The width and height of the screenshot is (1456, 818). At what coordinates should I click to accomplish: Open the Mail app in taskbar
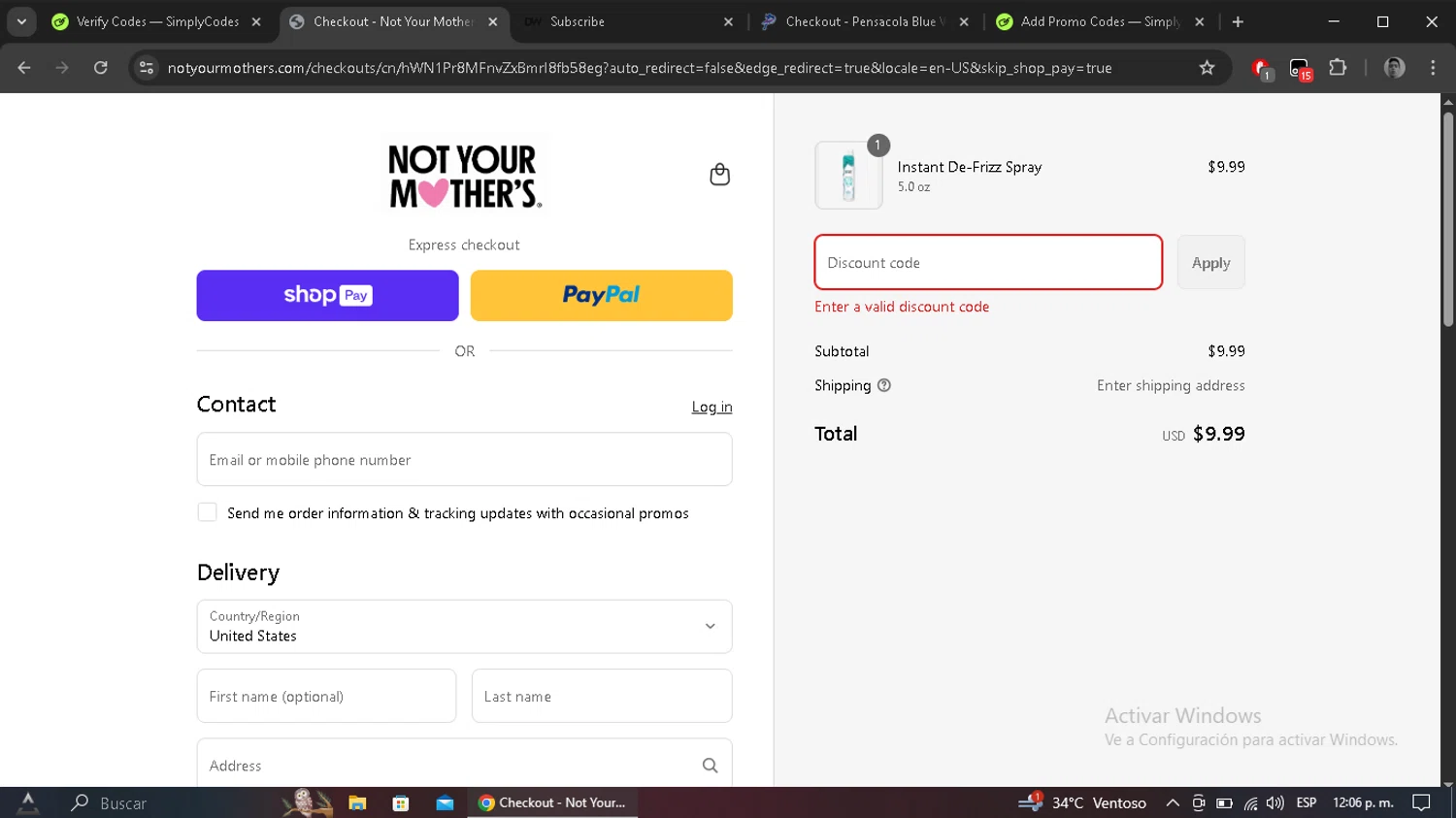[445, 803]
